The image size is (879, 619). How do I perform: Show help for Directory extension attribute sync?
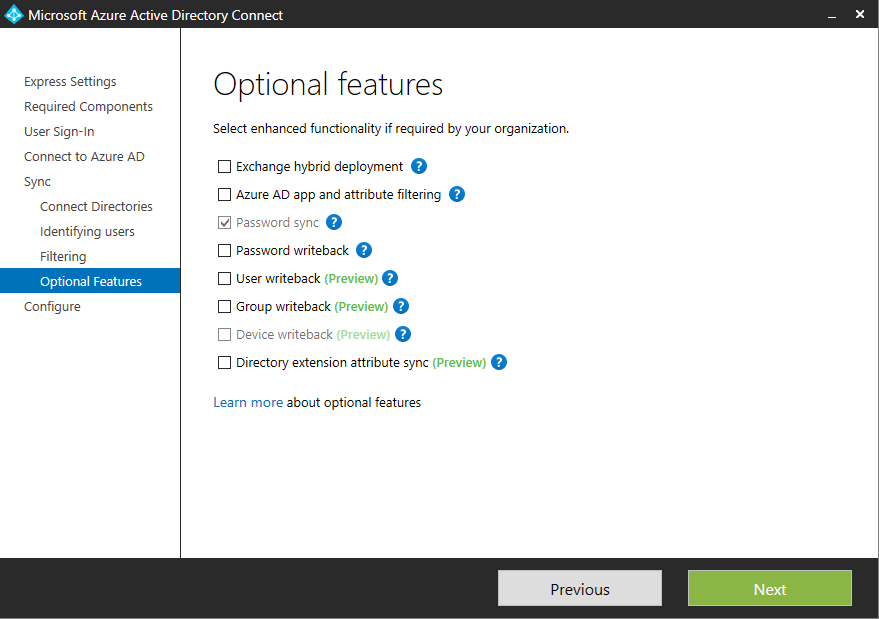click(x=499, y=362)
